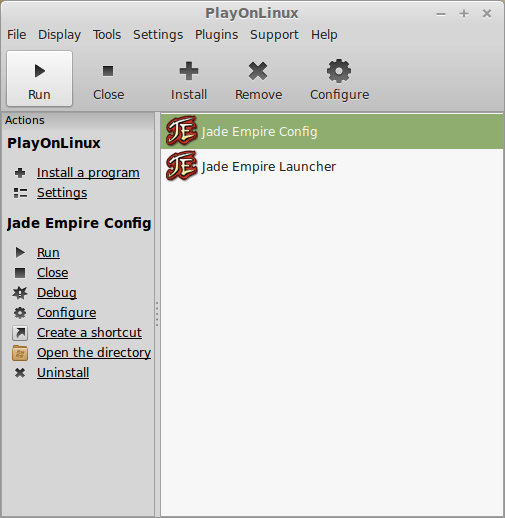The width and height of the screenshot is (505, 518).
Task: Select Jade Empire Launcher in the list
Action: pos(332,166)
